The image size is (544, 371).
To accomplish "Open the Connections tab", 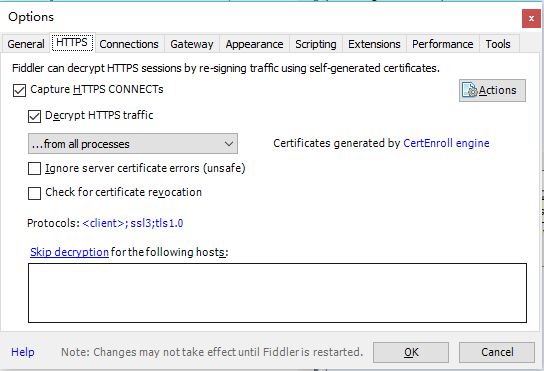I will coord(129,44).
